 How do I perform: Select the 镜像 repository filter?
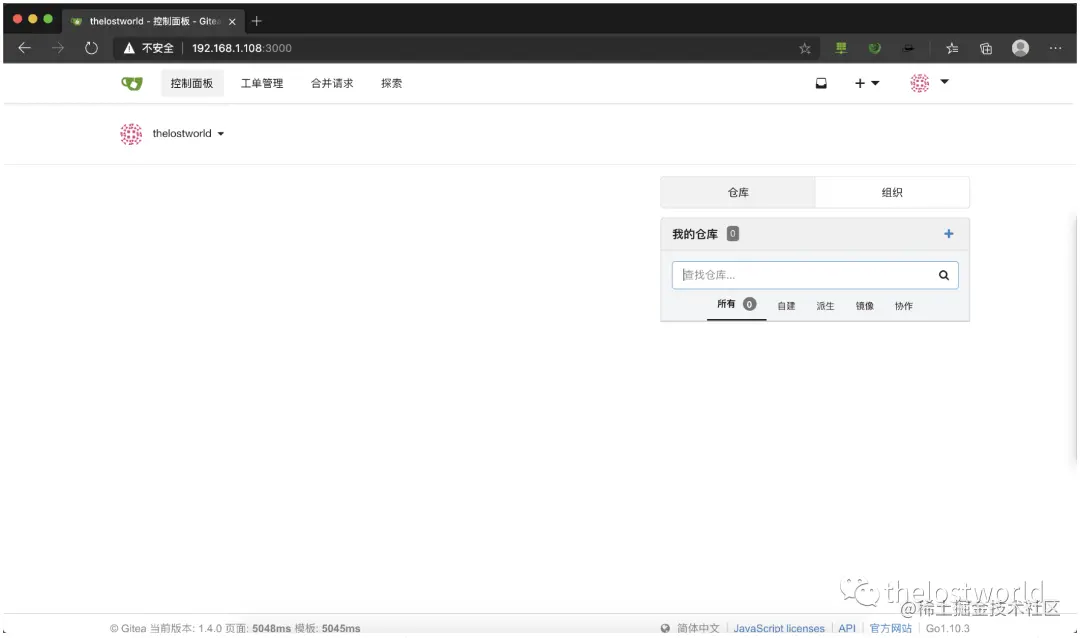pyautogui.click(x=864, y=306)
